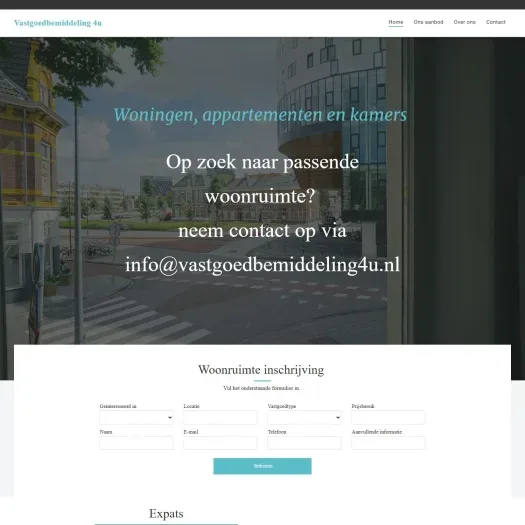Click the Expats heading
This screenshot has height=525, width=525.
166,514
